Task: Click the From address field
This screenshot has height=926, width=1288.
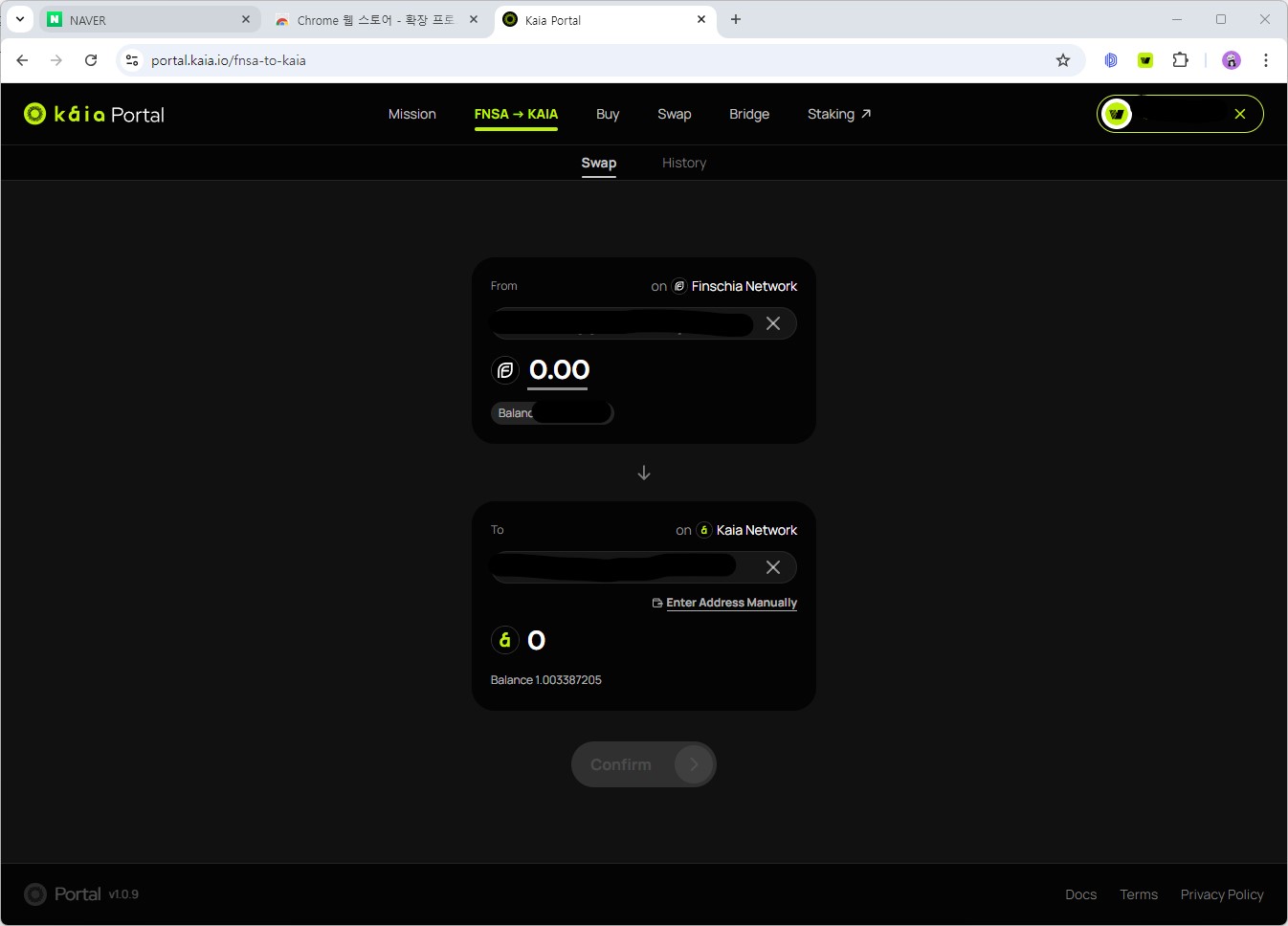Action: [644, 323]
